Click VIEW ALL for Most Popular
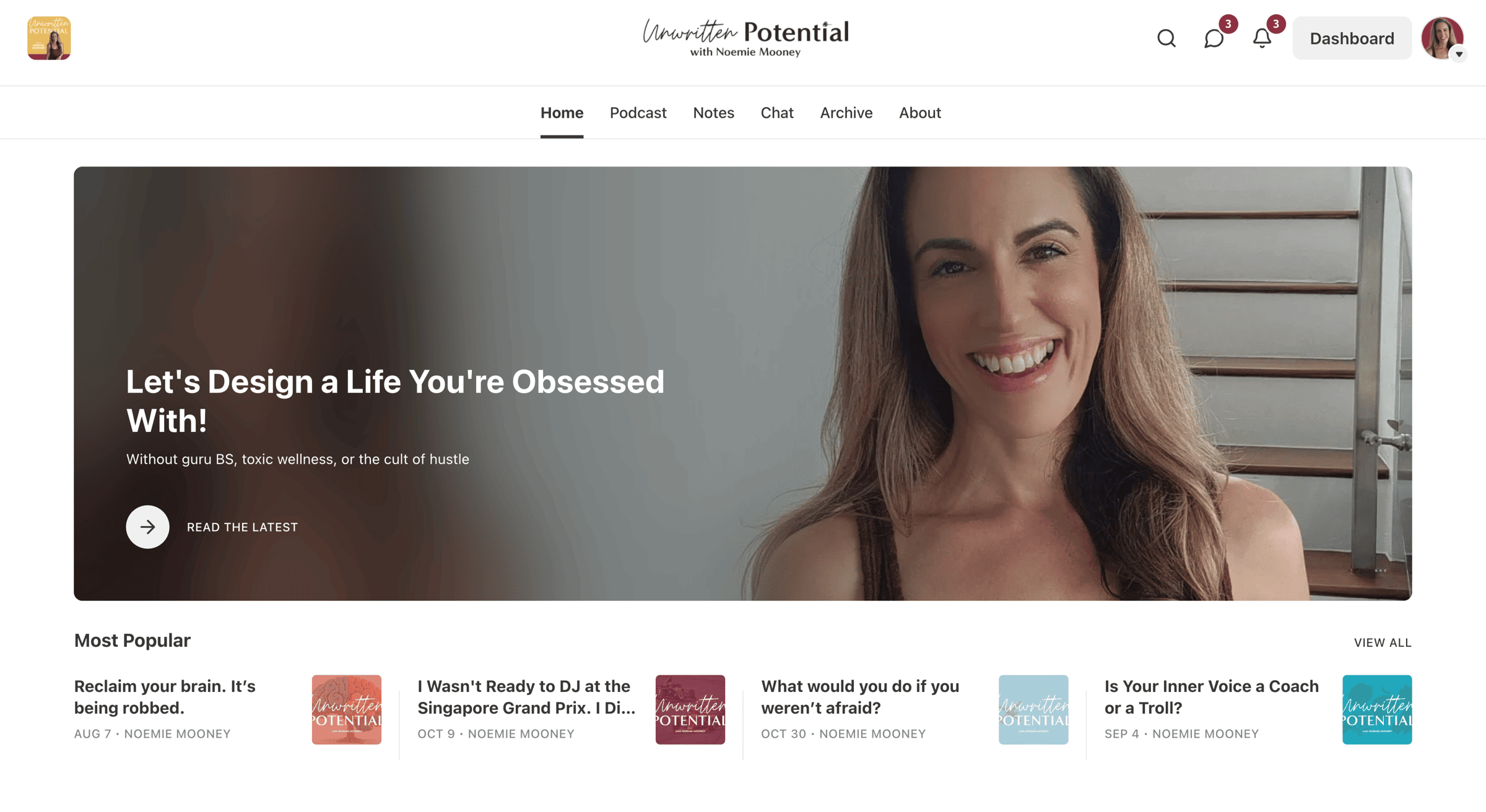The height and width of the screenshot is (812, 1486). (x=1382, y=642)
